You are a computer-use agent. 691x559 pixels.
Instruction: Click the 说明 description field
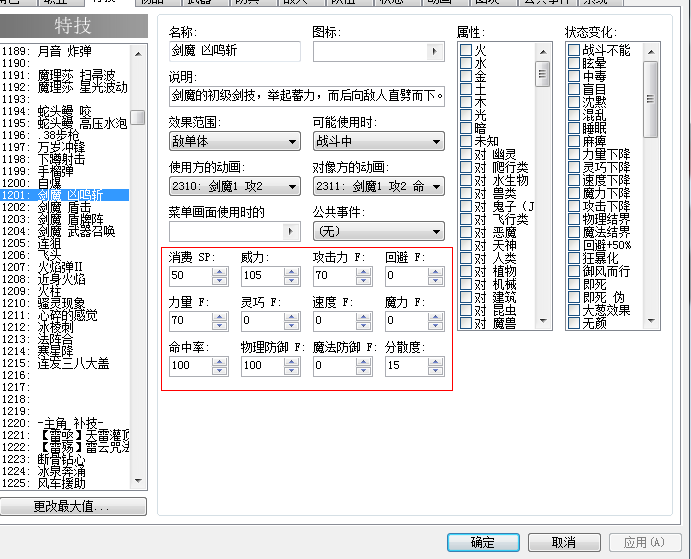tap(307, 96)
